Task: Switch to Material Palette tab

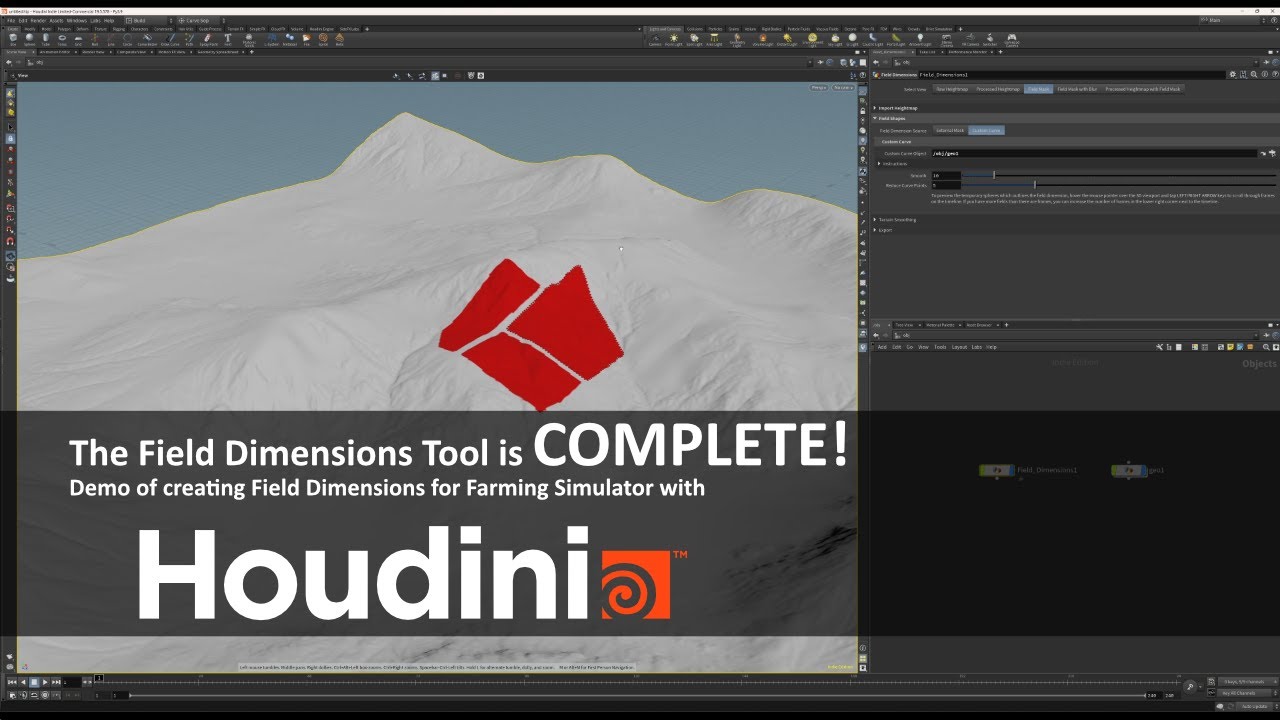Action: pos(940,325)
